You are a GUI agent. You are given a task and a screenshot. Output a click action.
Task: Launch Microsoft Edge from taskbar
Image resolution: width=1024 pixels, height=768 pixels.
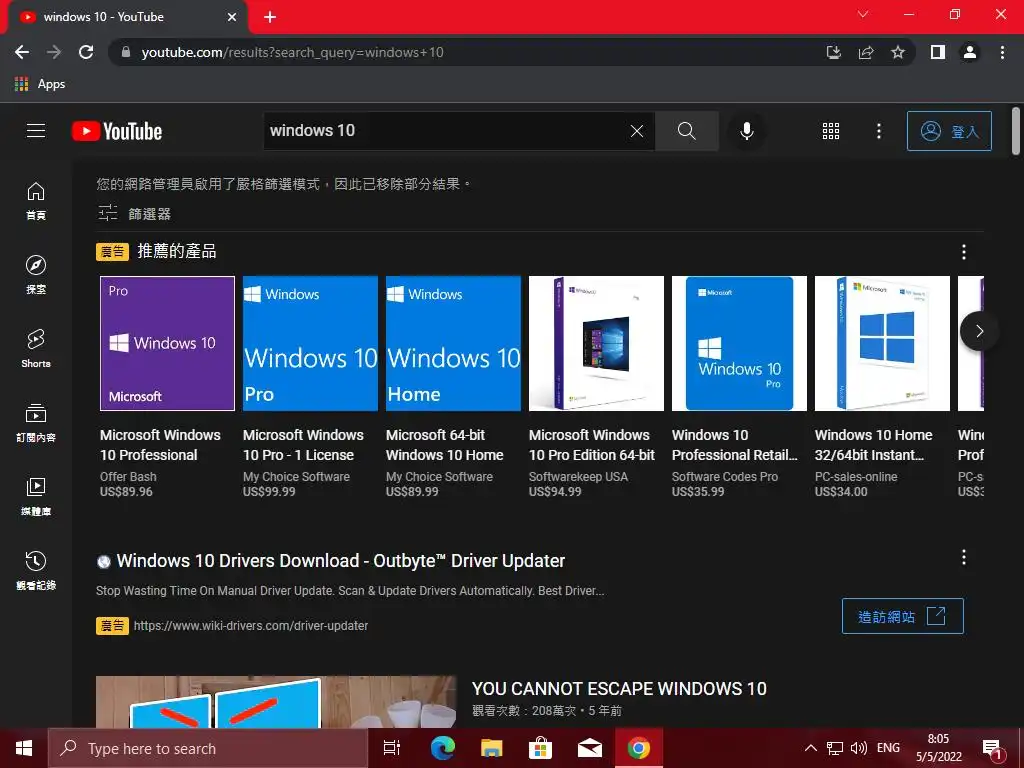(442, 748)
